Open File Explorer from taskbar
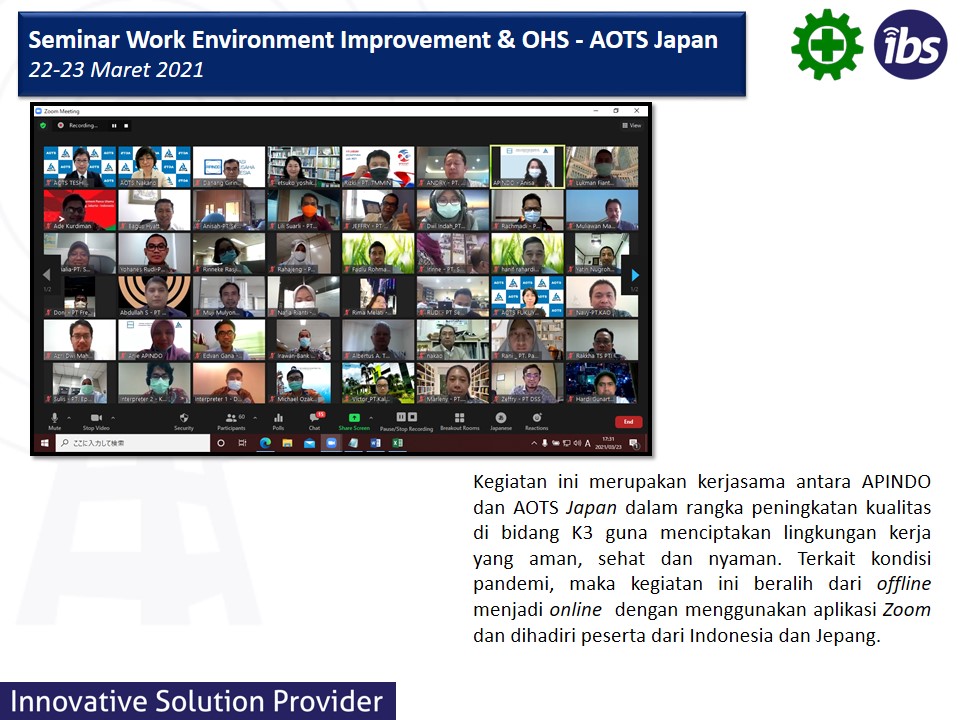 click(x=287, y=443)
